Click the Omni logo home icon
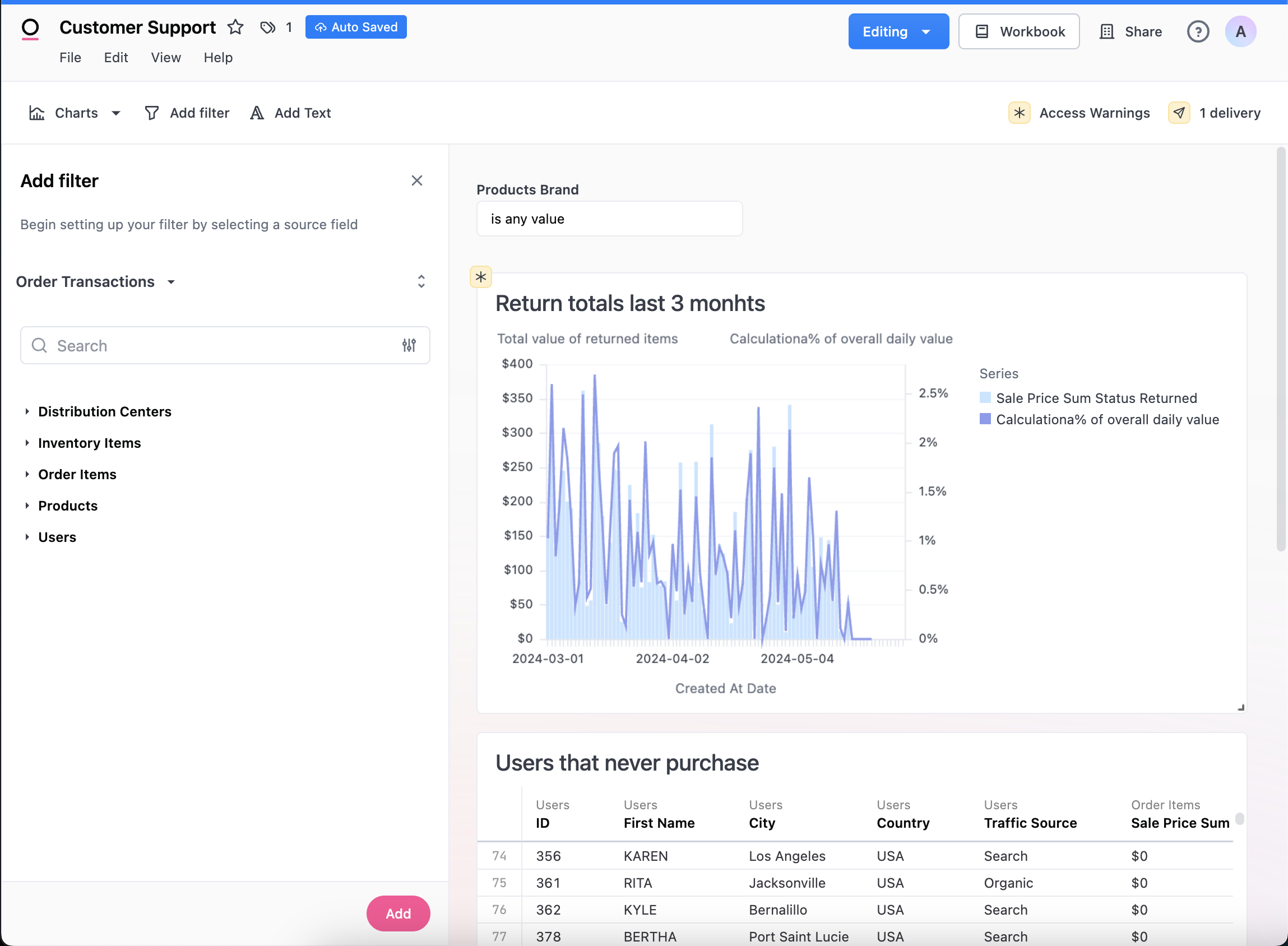The height and width of the screenshot is (946, 1288). tap(30, 28)
